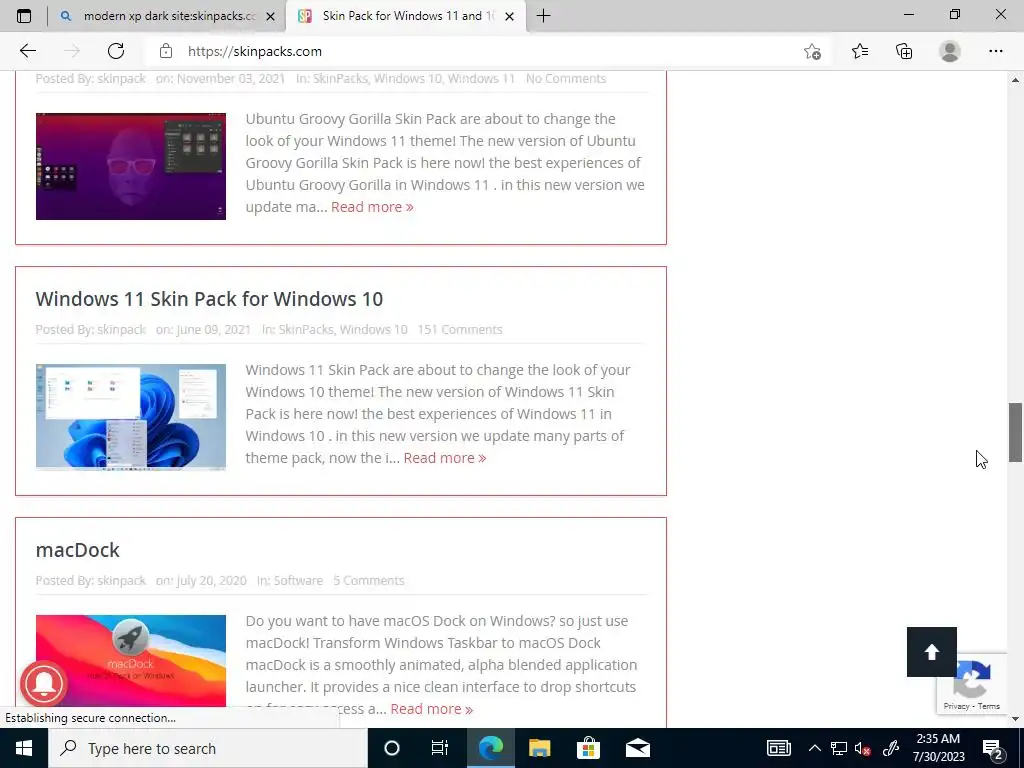Open the '5 Comments' link

[x=368, y=580]
